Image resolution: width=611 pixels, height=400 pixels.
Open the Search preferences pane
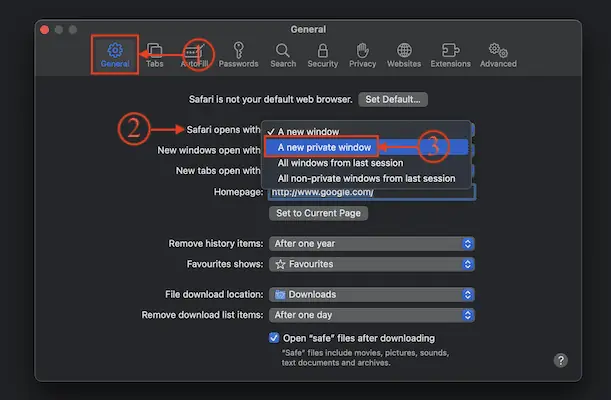point(283,54)
